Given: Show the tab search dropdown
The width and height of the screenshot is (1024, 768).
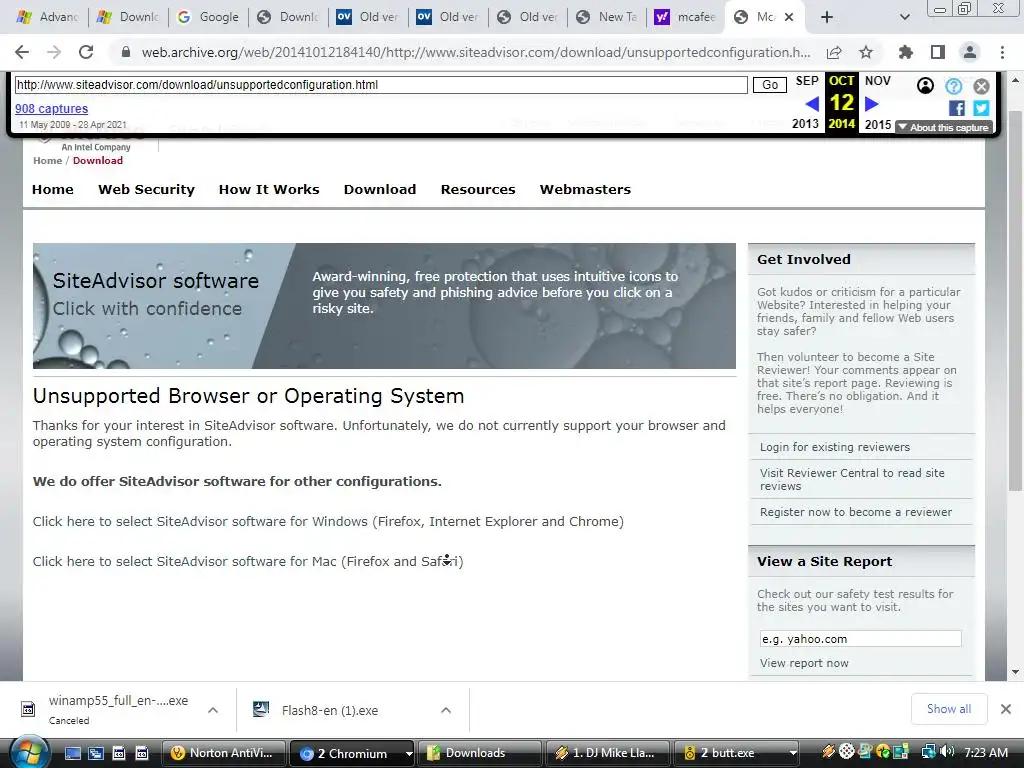Looking at the screenshot, I should pyautogui.click(x=904, y=17).
